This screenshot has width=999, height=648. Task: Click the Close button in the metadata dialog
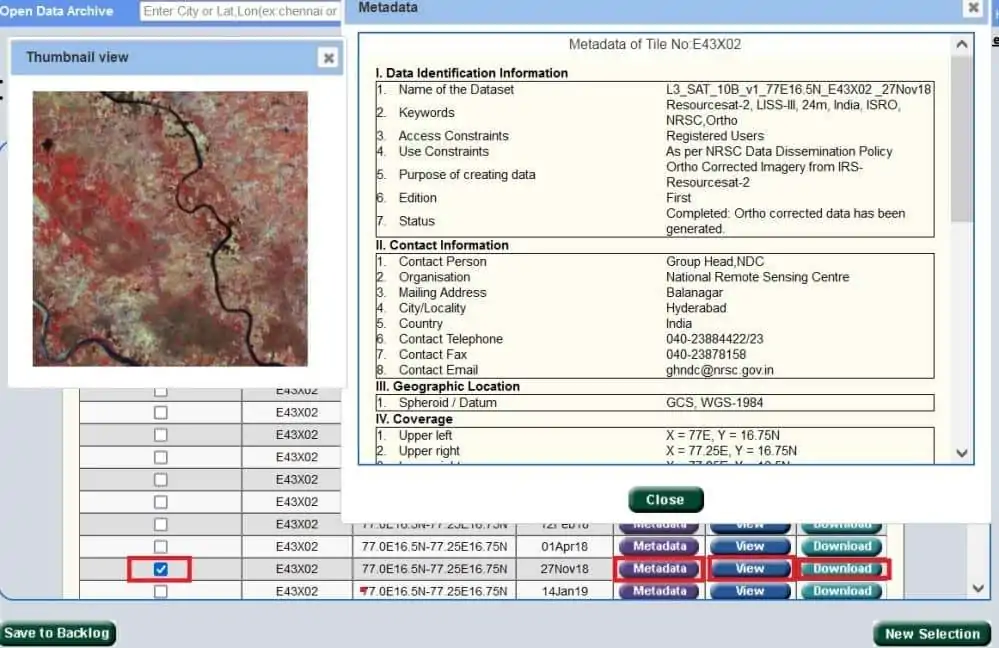pyautogui.click(x=665, y=499)
